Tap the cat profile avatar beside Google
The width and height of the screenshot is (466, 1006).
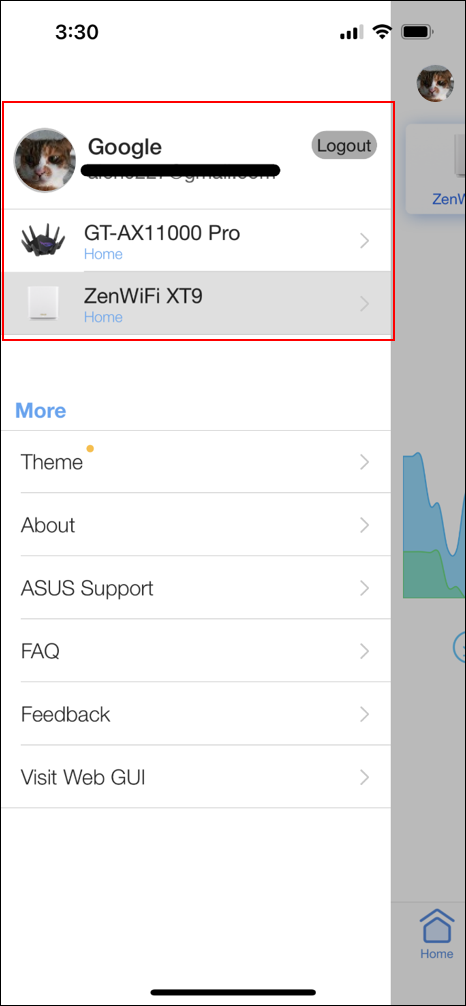pyautogui.click(x=45, y=160)
